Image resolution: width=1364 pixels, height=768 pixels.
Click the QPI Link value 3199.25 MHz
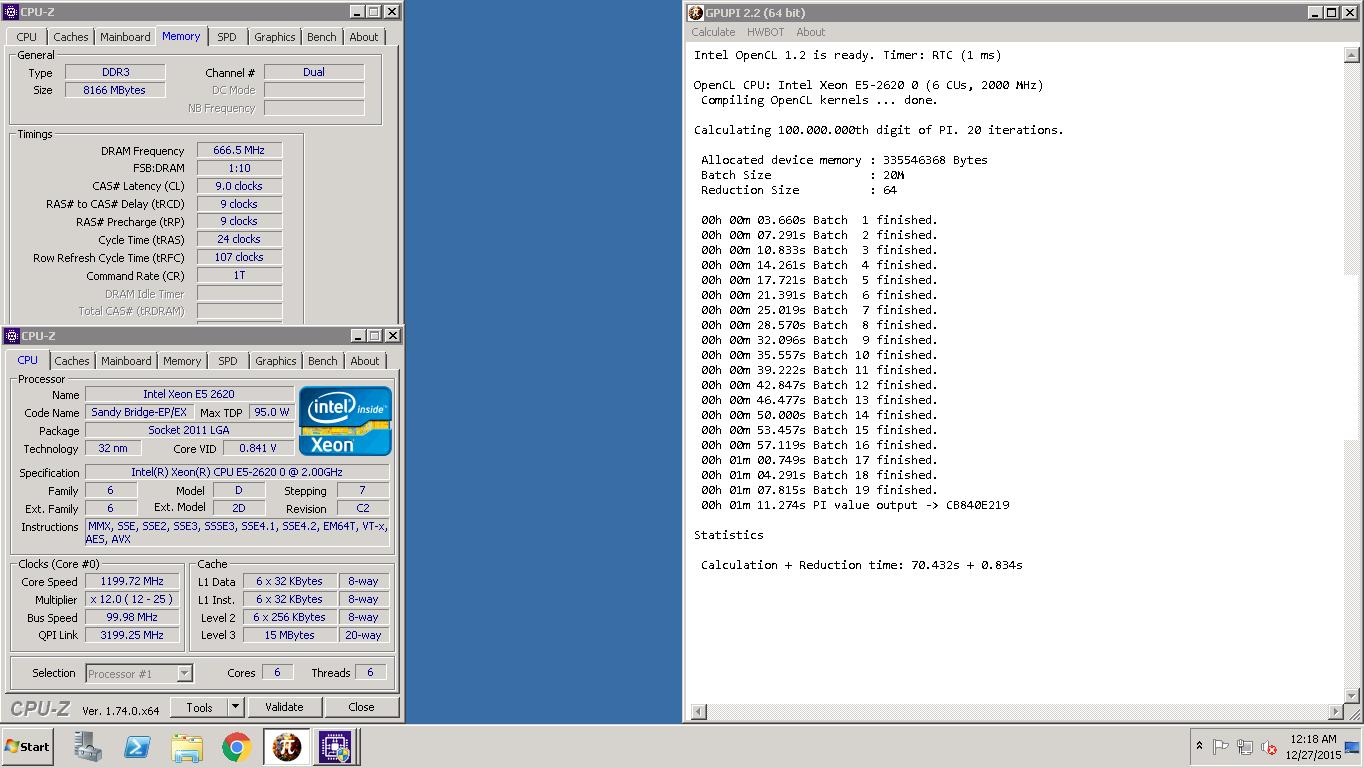132,635
